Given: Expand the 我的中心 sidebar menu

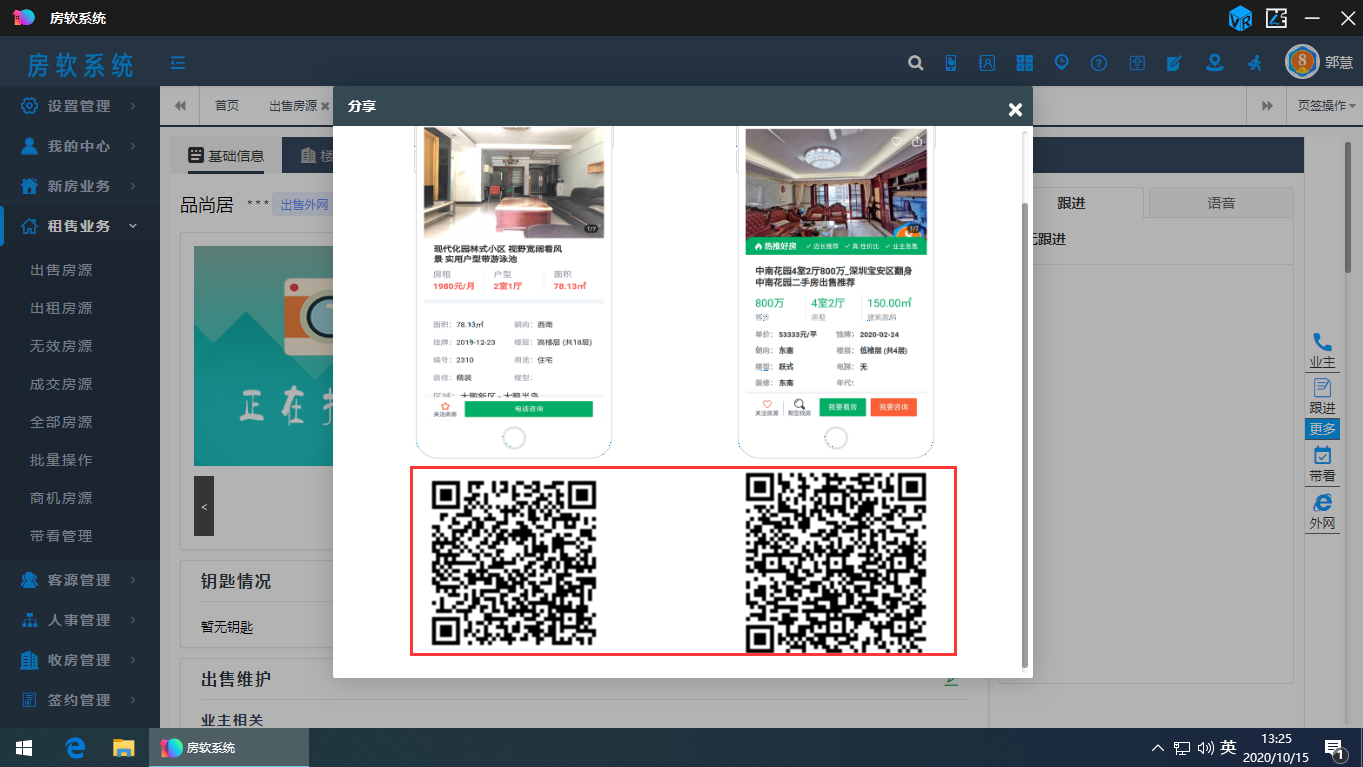Looking at the screenshot, I should click(x=80, y=146).
